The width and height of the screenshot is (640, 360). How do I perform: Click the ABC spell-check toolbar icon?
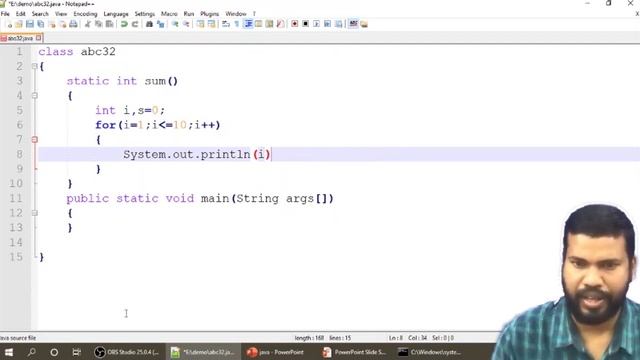pos(353,24)
